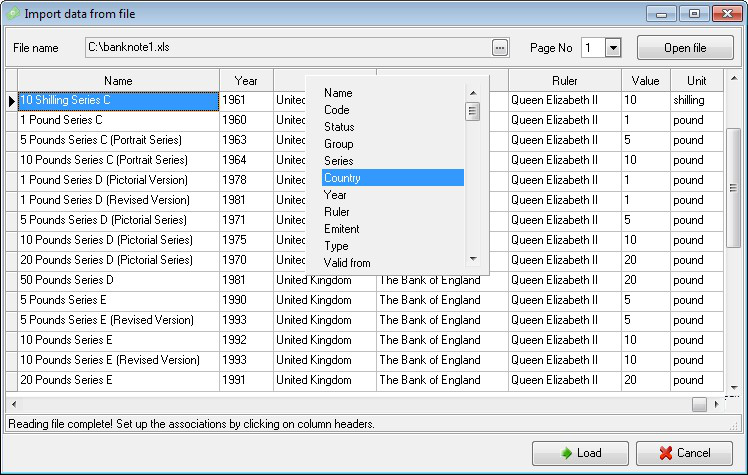Viewport: 748px width, 475px height.
Task: Click the horizontal scrollbar thumb
Action: (699, 404)
